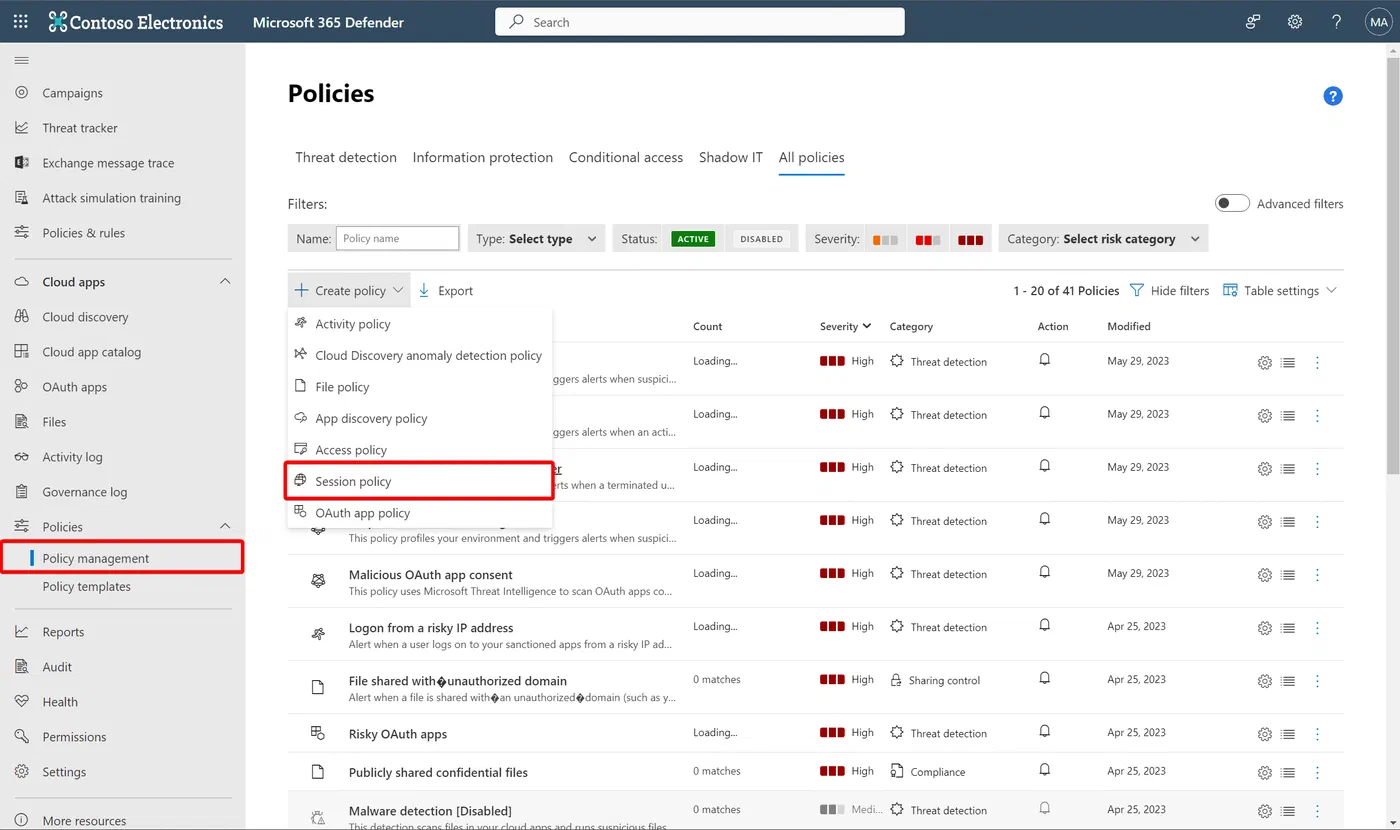The width and height of the screenshot is (1400, 830).
Task: Sort by the Severity column header
Action: 845,326
